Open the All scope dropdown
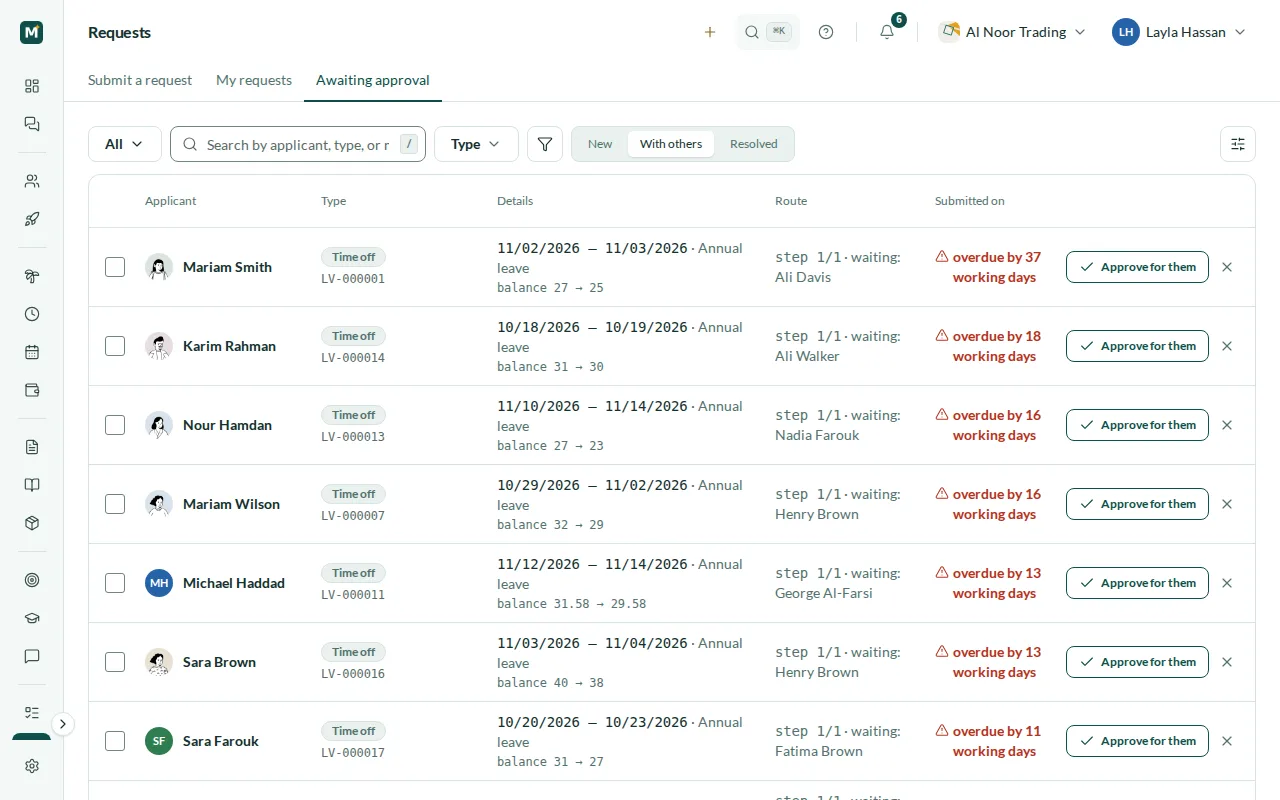The image size is (1280, 800). 125,144
